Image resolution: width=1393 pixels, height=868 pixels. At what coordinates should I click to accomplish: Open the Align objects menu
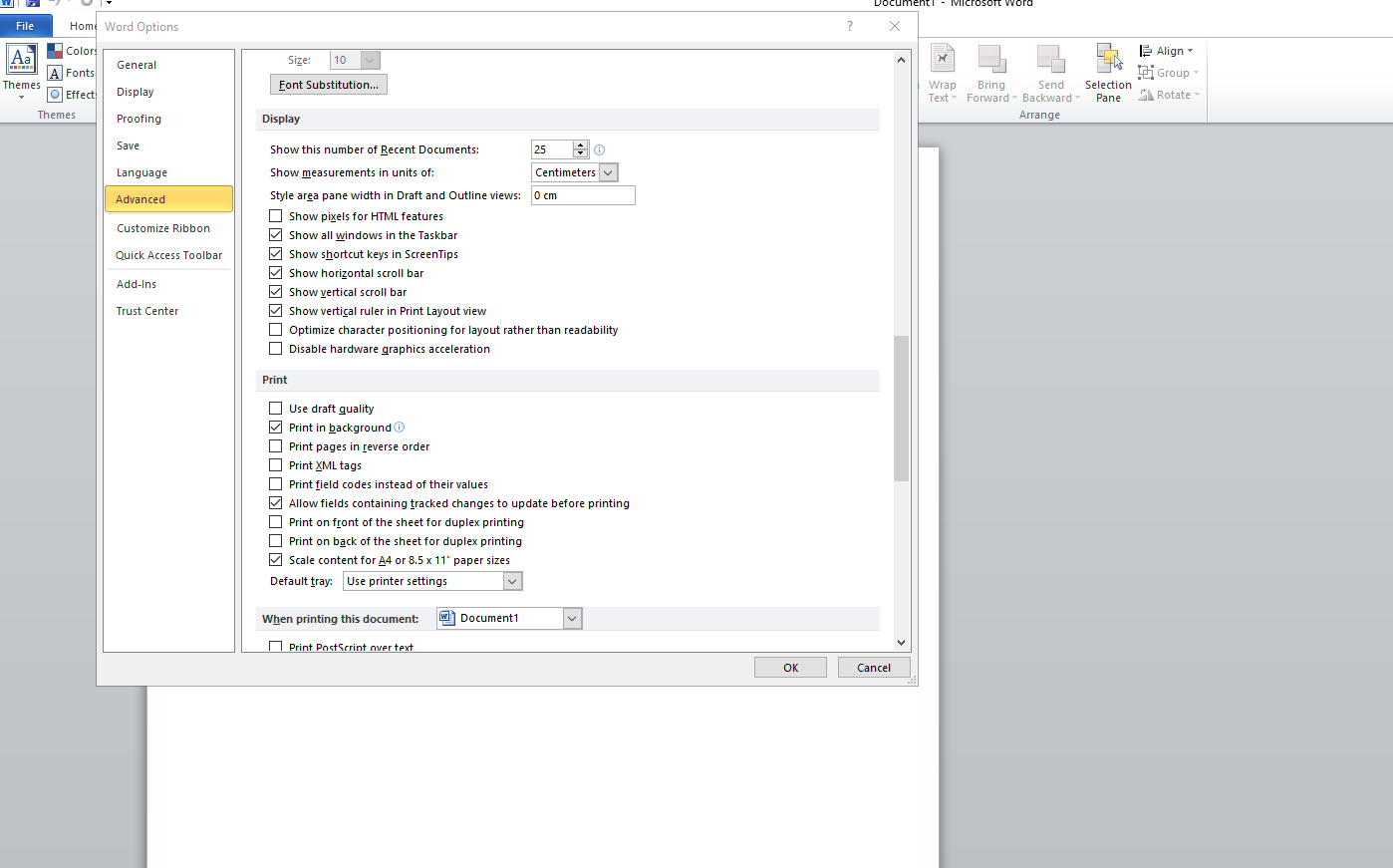point(1167,51)
